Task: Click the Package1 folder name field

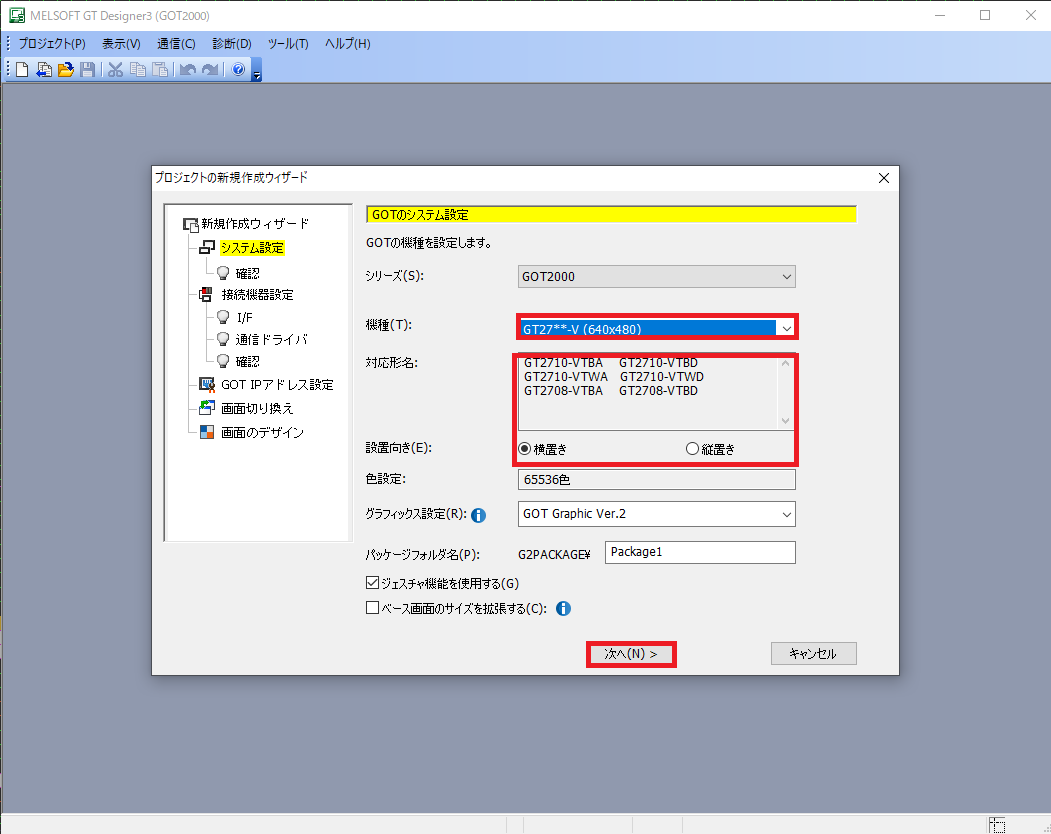Action: pos(700,552)
